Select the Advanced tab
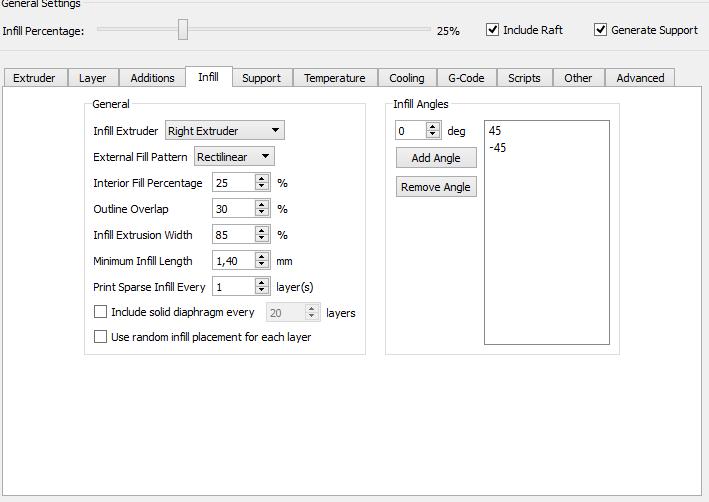709x502 pixels. tap(640, 78)
